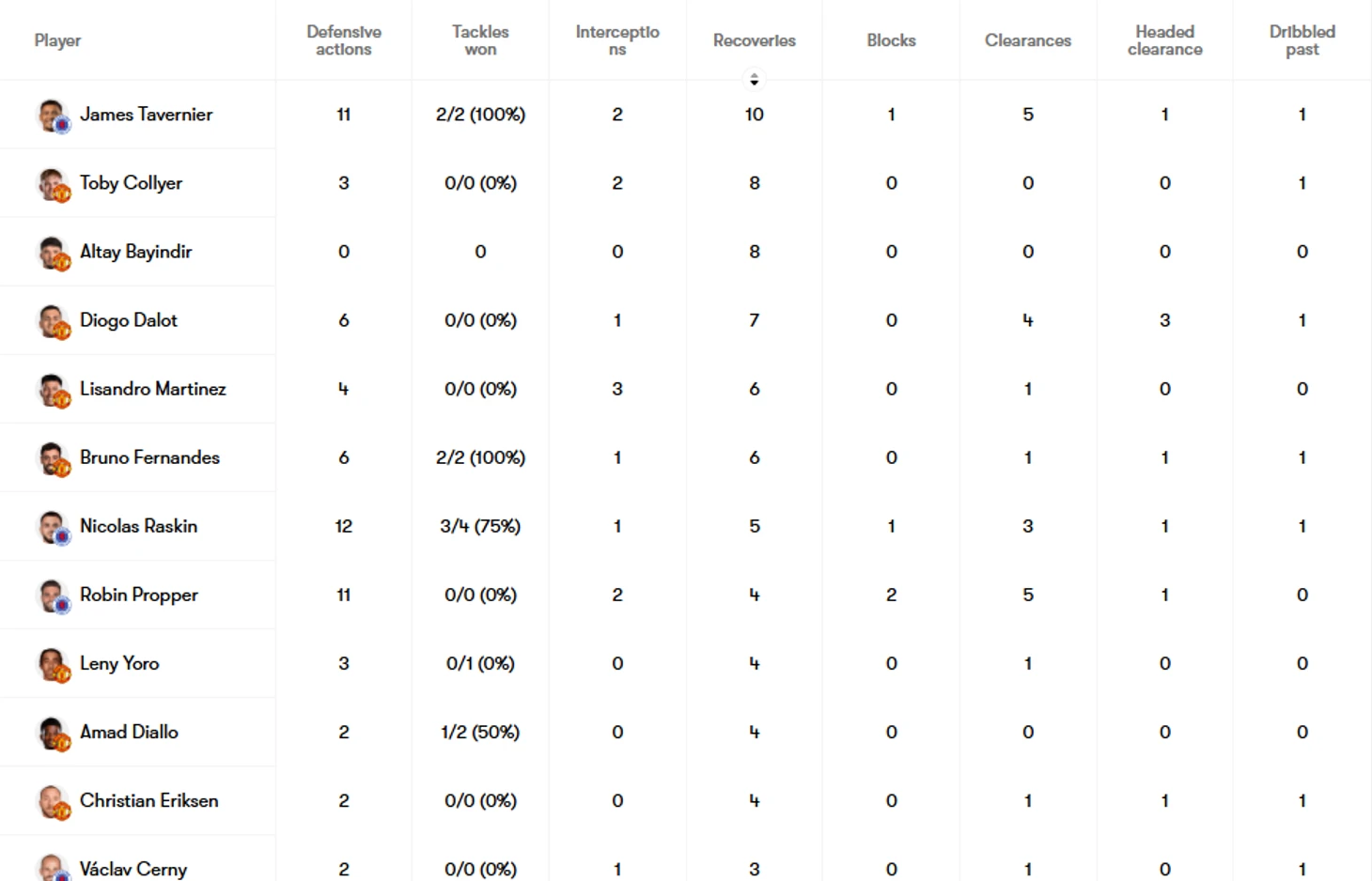Open Václav Cerny player link
Viewport: 1372px width, 881px height.
point(133,869)
